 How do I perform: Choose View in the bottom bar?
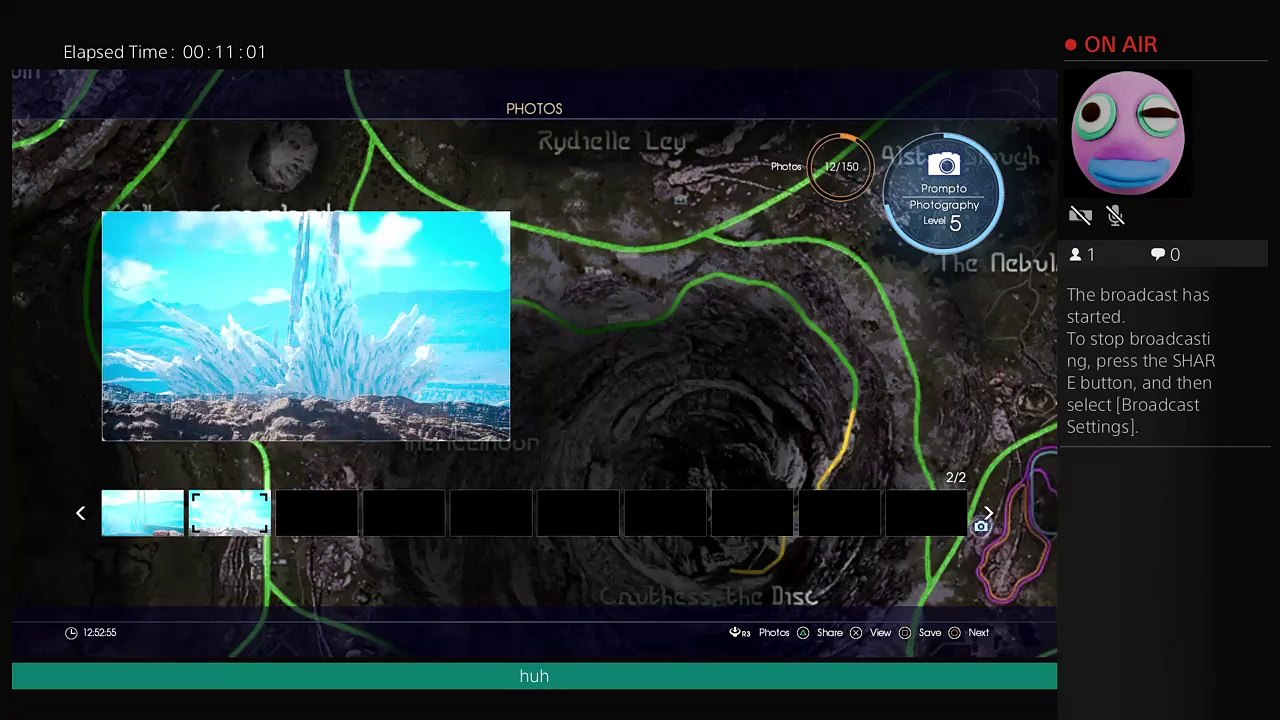(880, 632)
